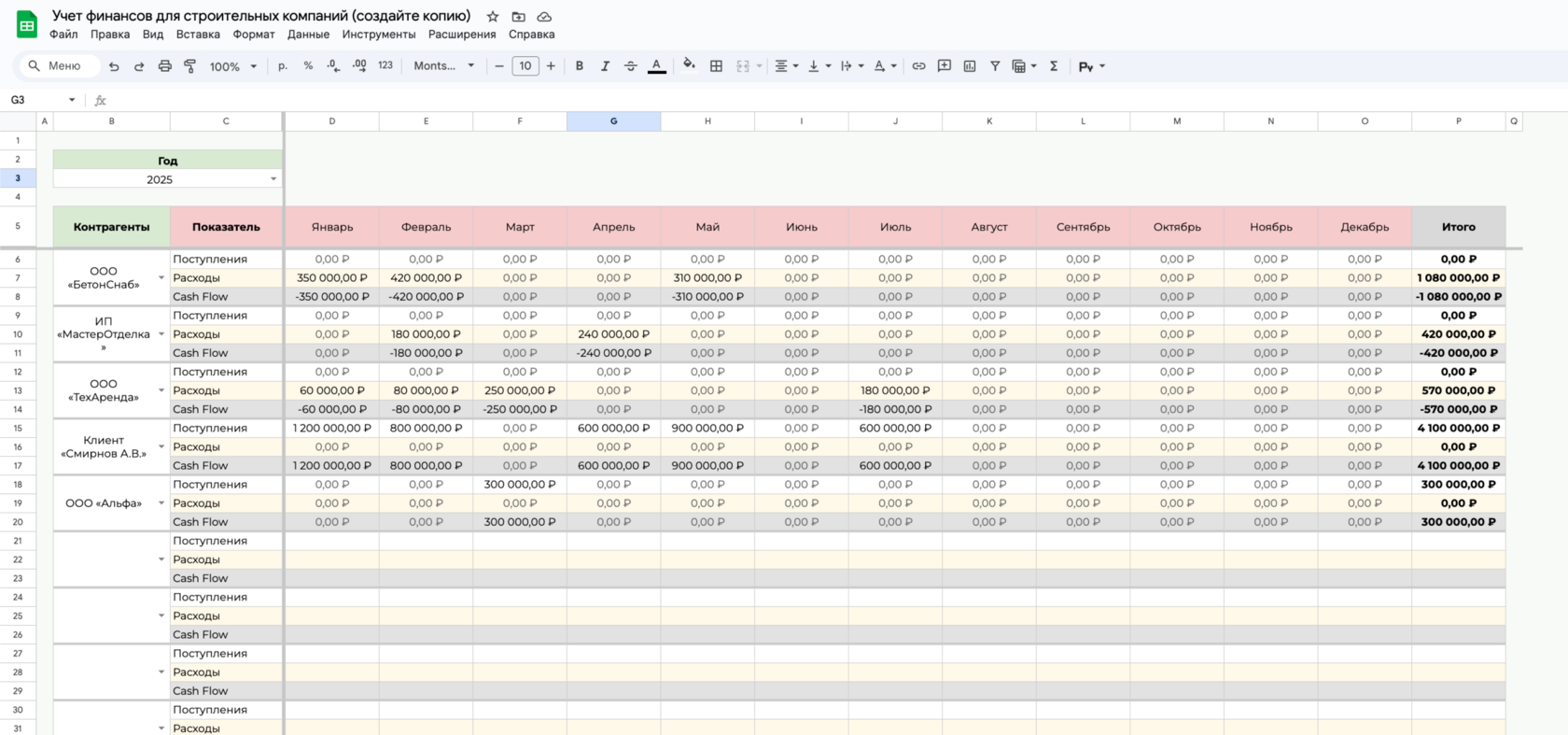Click the create filter funnel icon
Image resolution: width=1568 pixels, height=735 pixels.
point(995,66)
